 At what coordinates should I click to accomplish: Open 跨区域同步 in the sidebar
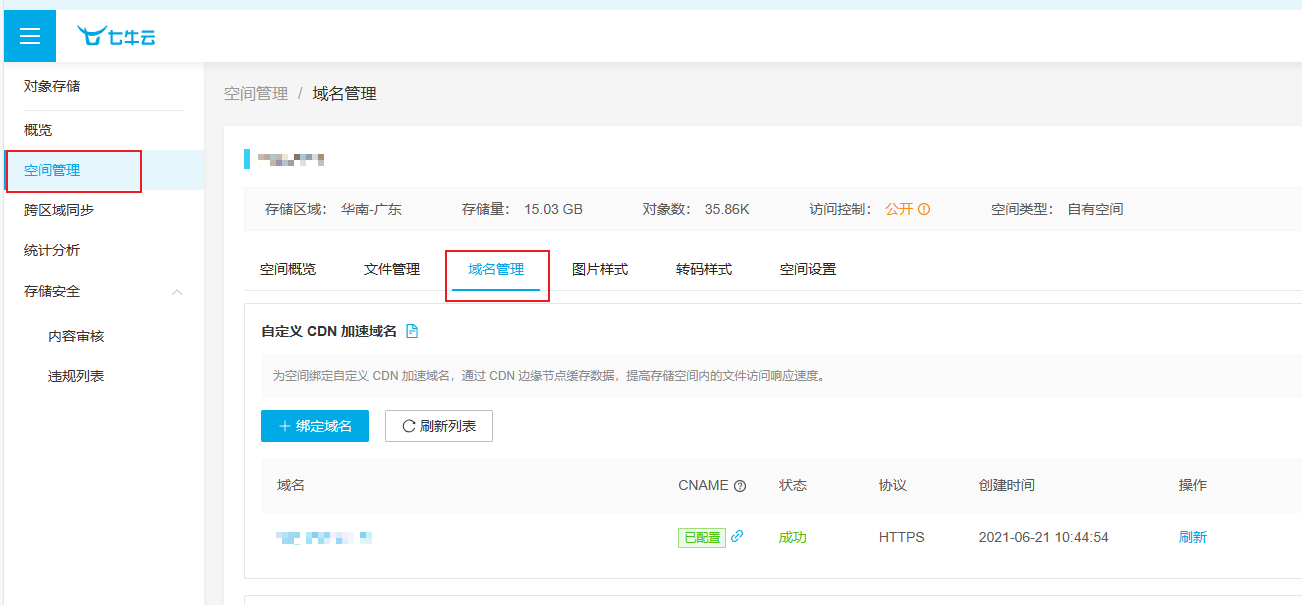[x=59, y=210]
